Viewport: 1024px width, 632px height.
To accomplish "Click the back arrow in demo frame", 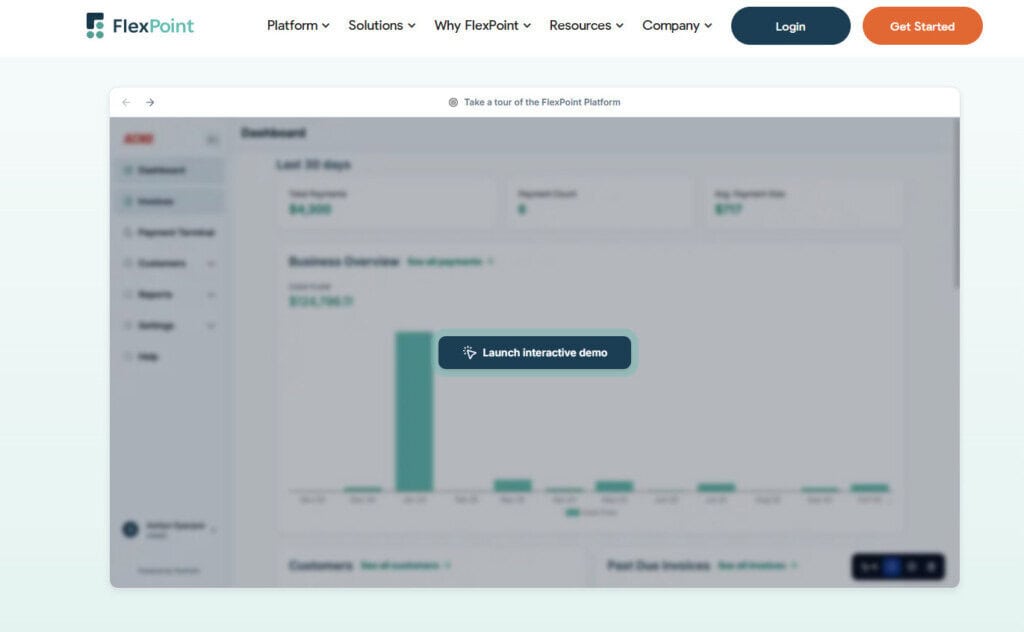I will coord(126,102).
